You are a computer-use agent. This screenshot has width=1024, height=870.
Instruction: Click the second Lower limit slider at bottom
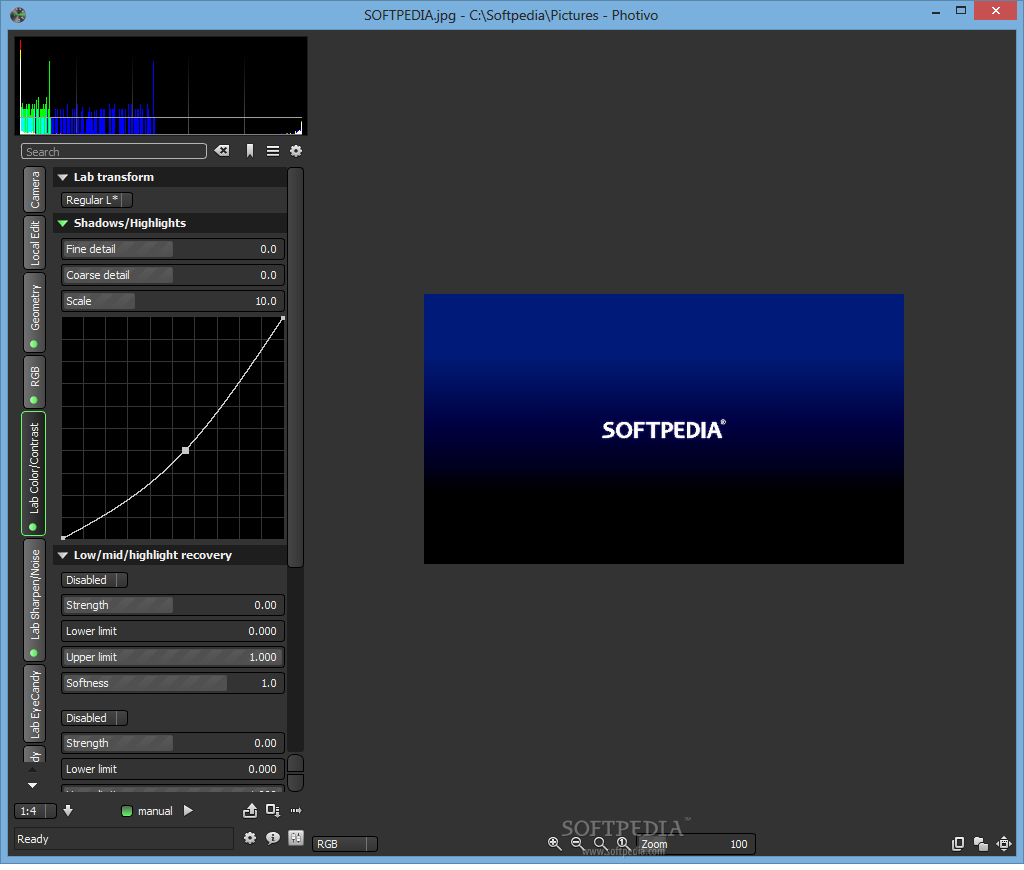tap(173, 769)
